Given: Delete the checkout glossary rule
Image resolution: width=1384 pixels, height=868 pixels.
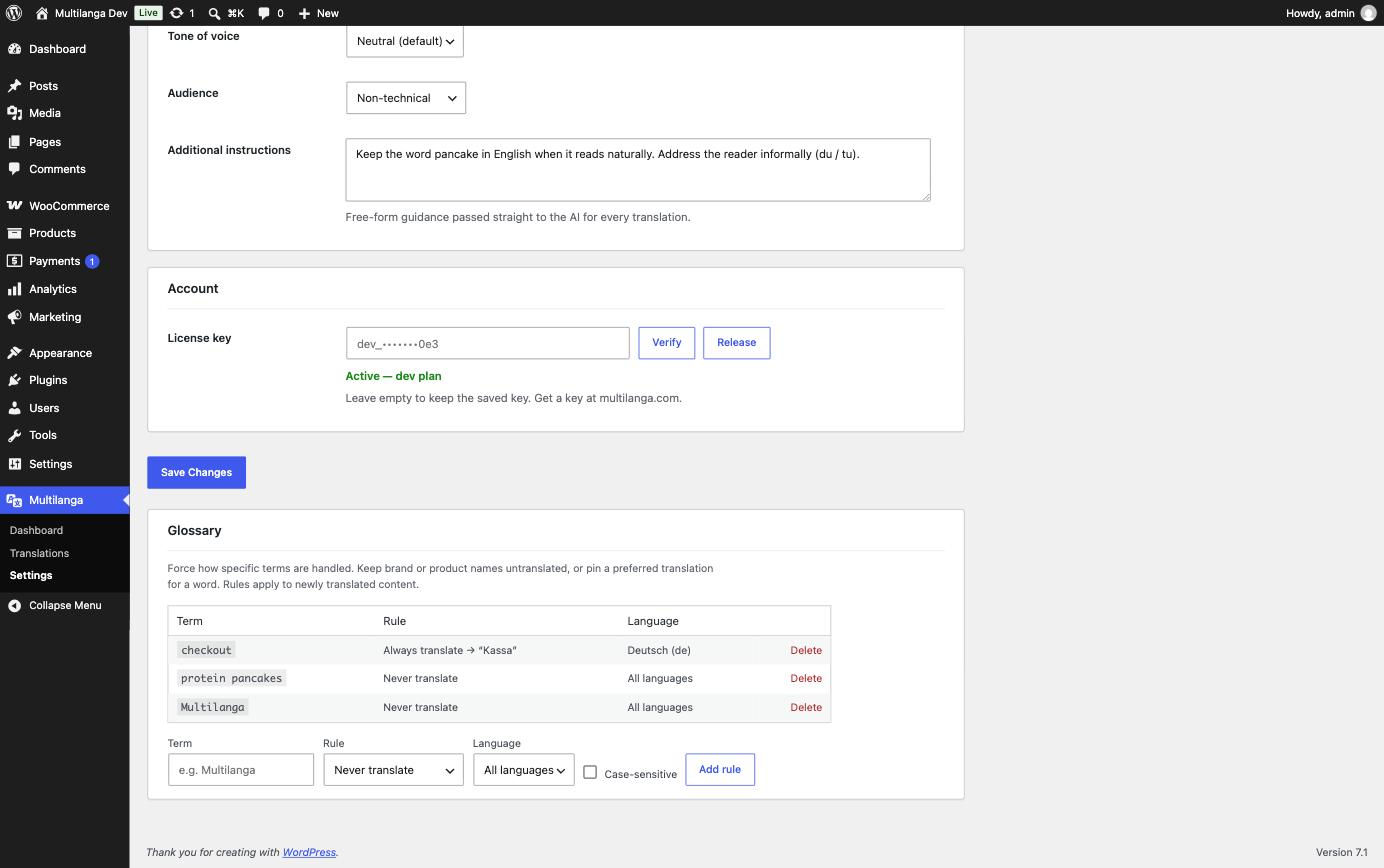Looking at the screenshot, I should (x=806, y=650).
